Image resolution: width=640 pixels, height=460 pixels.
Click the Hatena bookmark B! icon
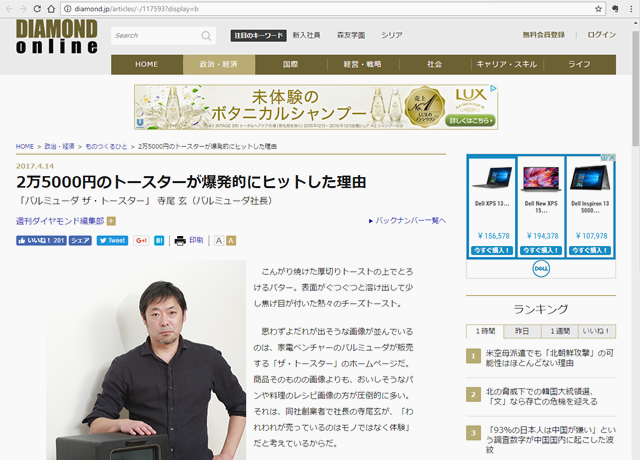tap(160, 241)
